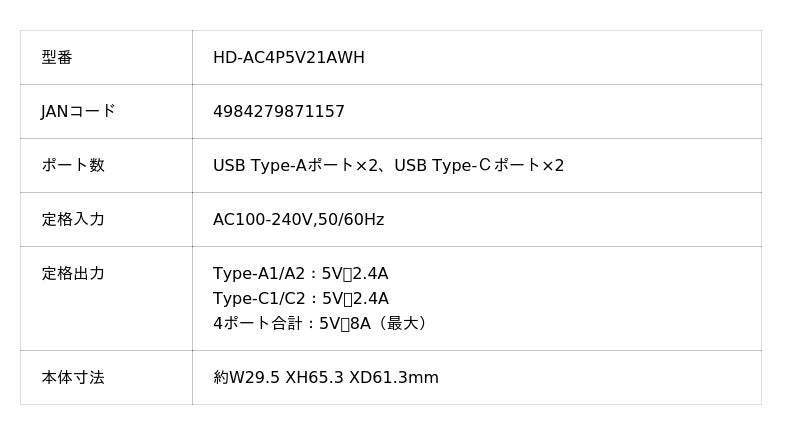Click the 8A total current value
Screen dimensions: 800x435
[x=359, y=324]
